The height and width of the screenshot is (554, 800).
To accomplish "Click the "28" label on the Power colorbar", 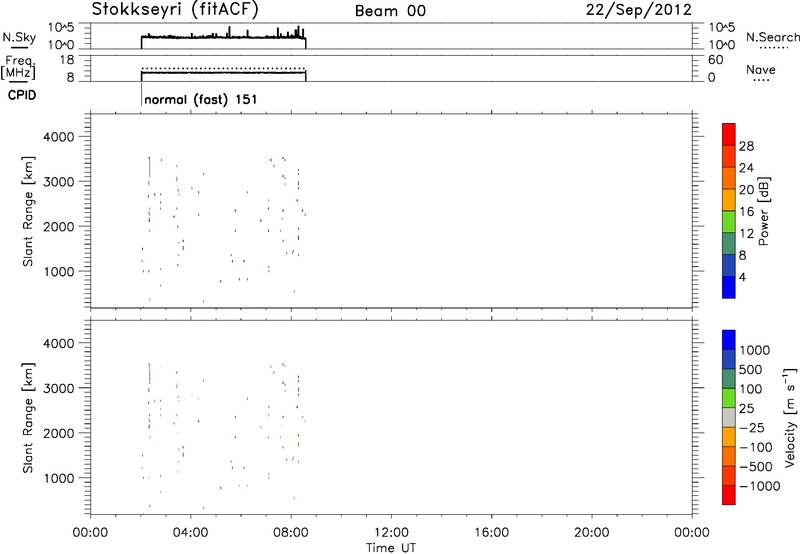I will (x=746, y=146).
